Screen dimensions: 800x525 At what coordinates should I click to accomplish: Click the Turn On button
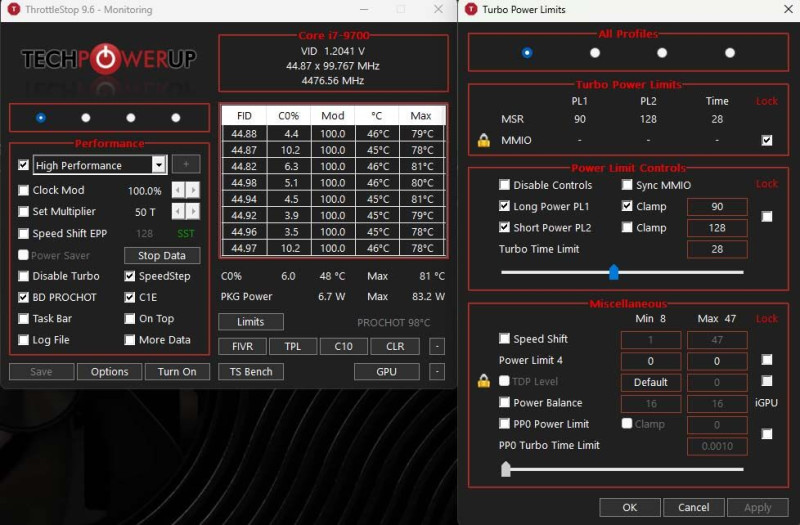tap(177, 371)
